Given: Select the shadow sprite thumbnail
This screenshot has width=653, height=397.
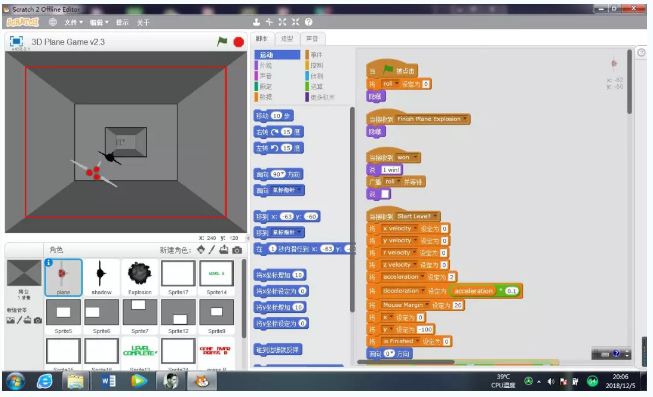Looking at the screenshot, I should tap(101, 277).
